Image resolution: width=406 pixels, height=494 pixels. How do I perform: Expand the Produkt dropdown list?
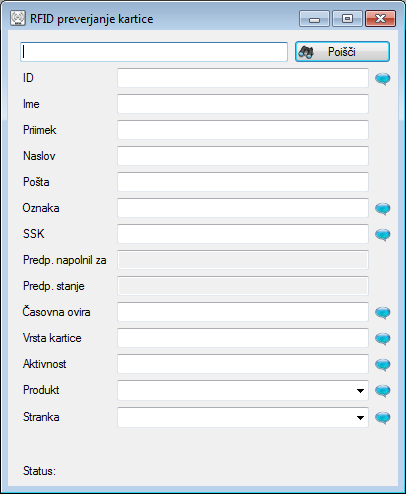360,391
